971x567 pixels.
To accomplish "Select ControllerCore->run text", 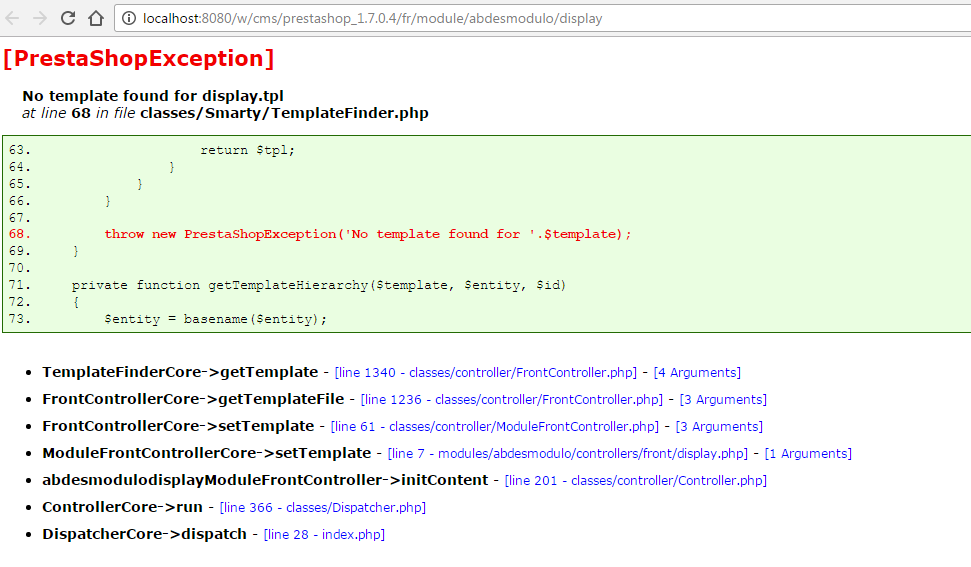I will [x=123, y=507].
